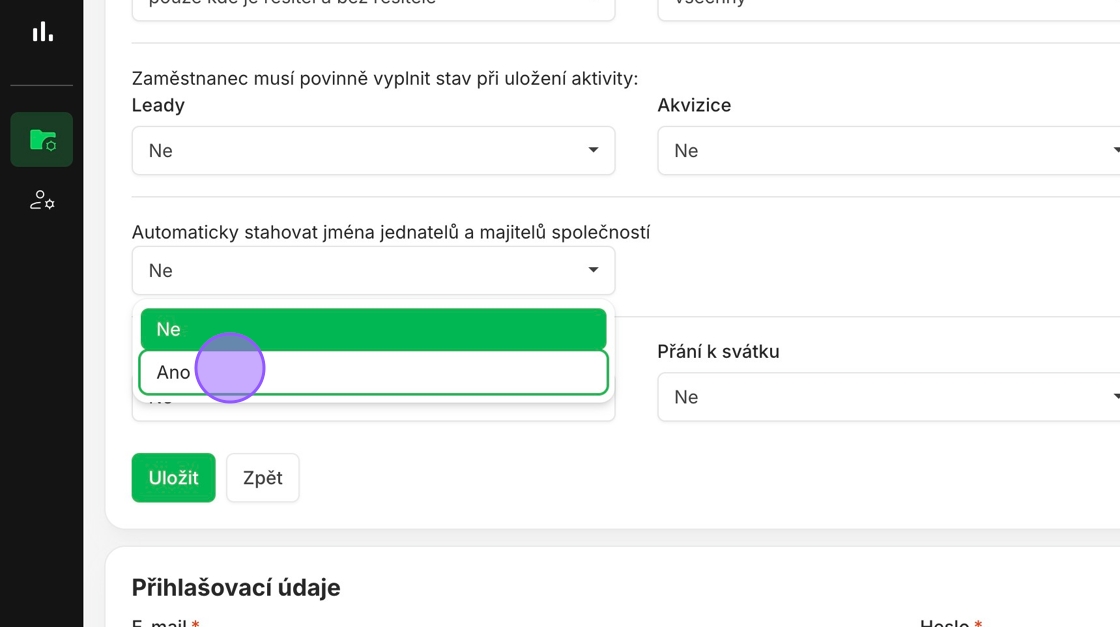
Task: Choose the highlighted Ne option in the list
Action: [373, 329]
